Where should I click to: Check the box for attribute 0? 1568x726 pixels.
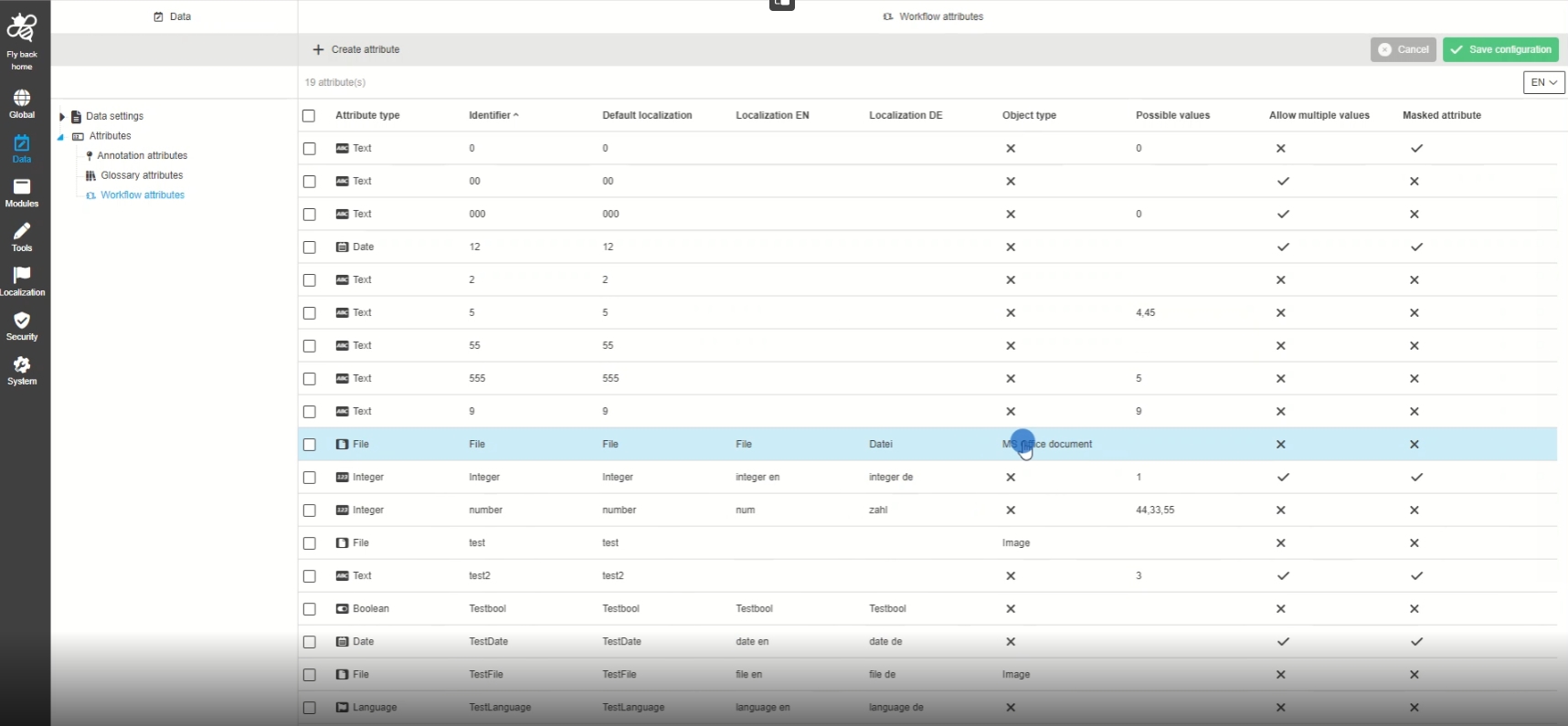click(x=309, y=148)
